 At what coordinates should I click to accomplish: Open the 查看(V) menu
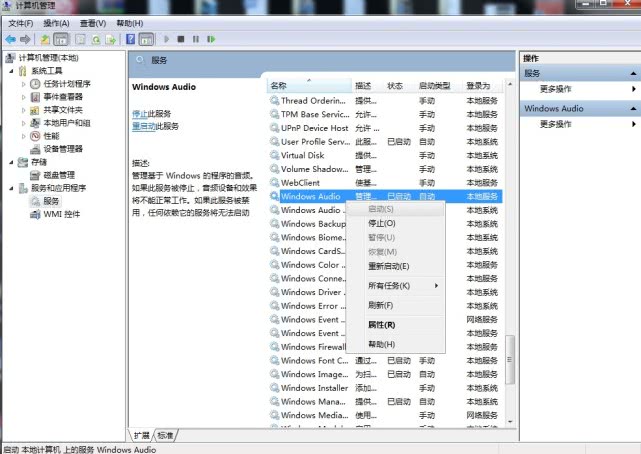93,23
